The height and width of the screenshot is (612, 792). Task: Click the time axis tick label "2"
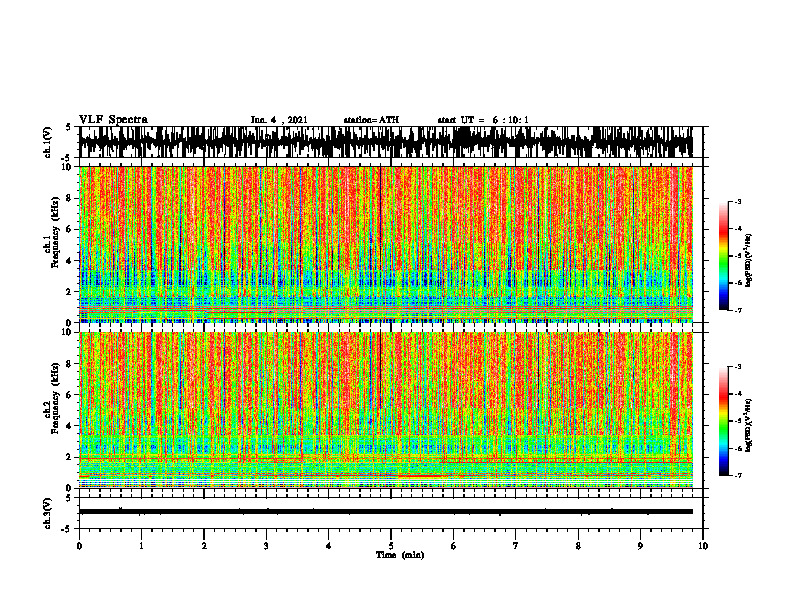coord(204,546)
